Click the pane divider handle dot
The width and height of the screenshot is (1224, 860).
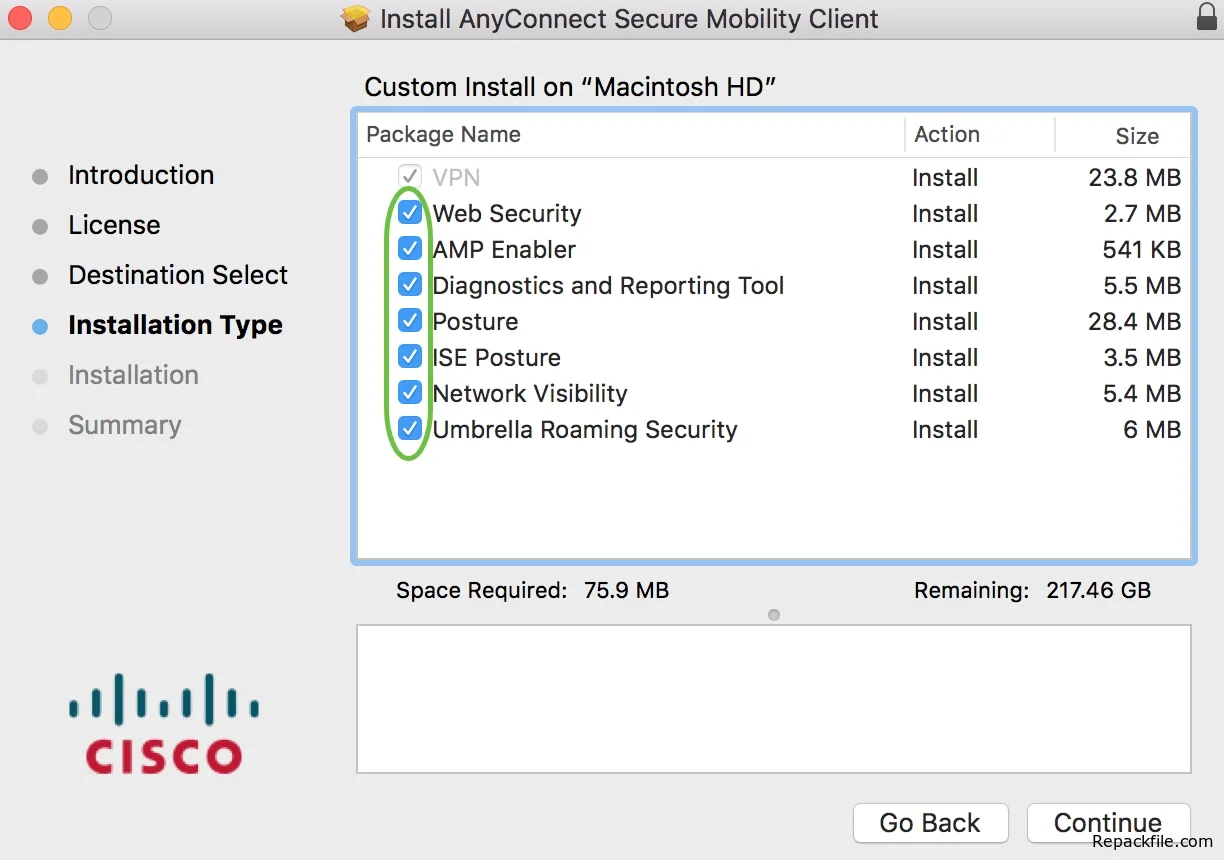pyautogui.click(x=774, y=615)
